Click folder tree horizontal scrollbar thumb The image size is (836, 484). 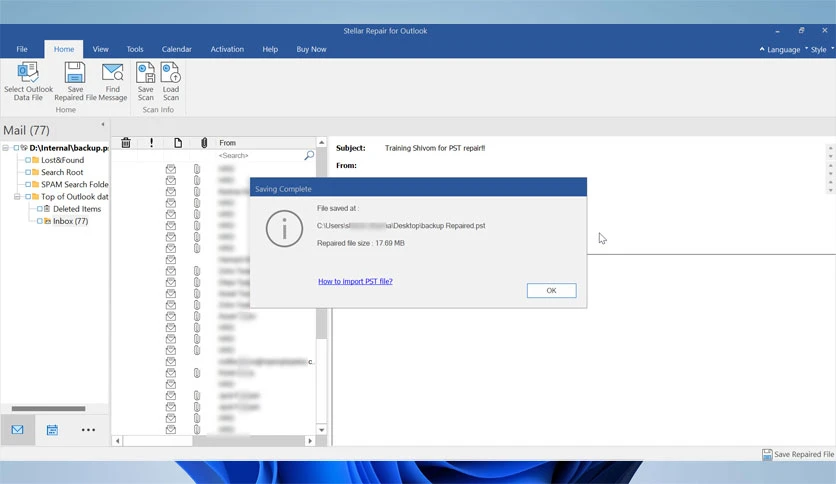click(x=49, y=409)
